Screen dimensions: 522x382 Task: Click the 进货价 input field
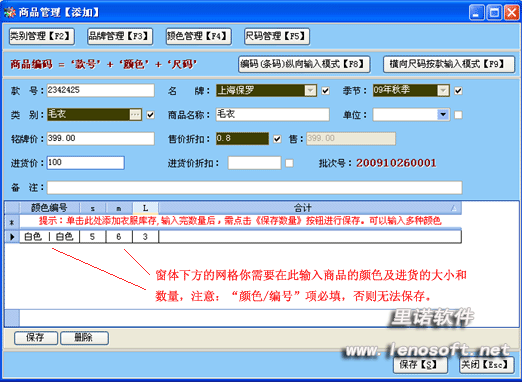[x=86, y=163]
